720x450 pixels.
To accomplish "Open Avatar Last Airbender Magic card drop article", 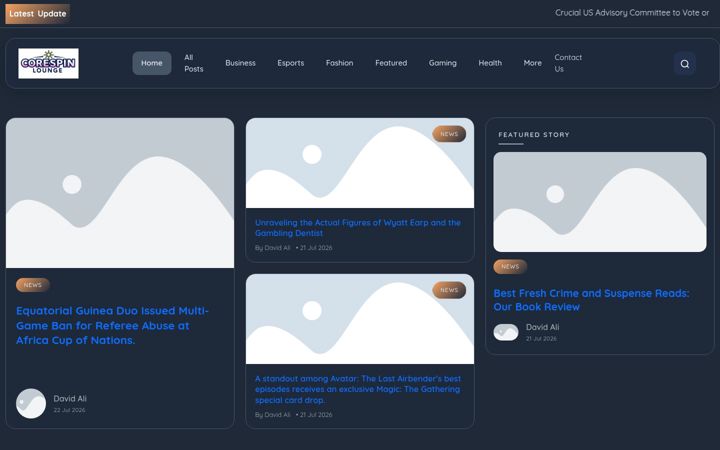I will tap(357, 389).
